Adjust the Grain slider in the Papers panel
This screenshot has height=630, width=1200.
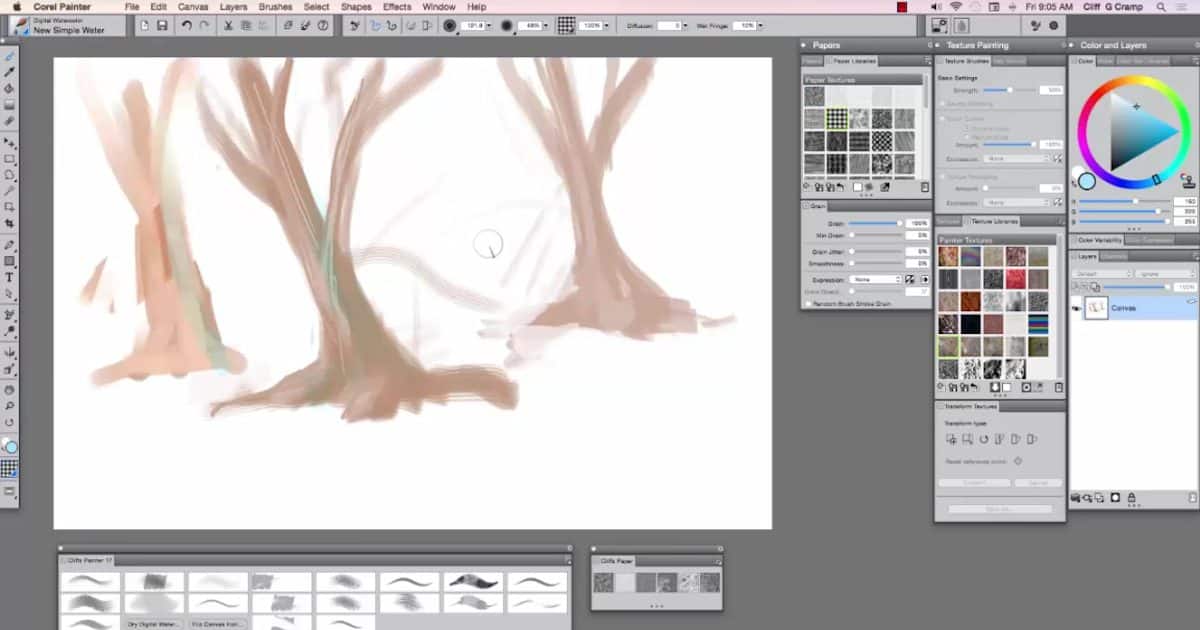click(x=899, y=223)
